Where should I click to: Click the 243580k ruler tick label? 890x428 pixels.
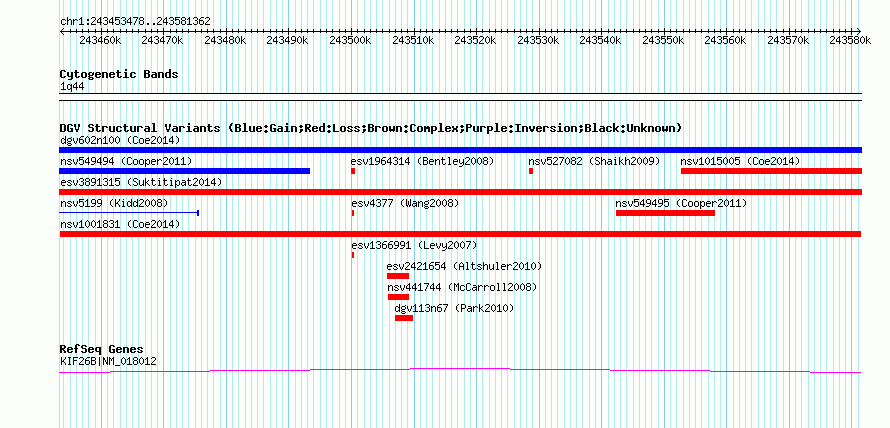(850, 40)
